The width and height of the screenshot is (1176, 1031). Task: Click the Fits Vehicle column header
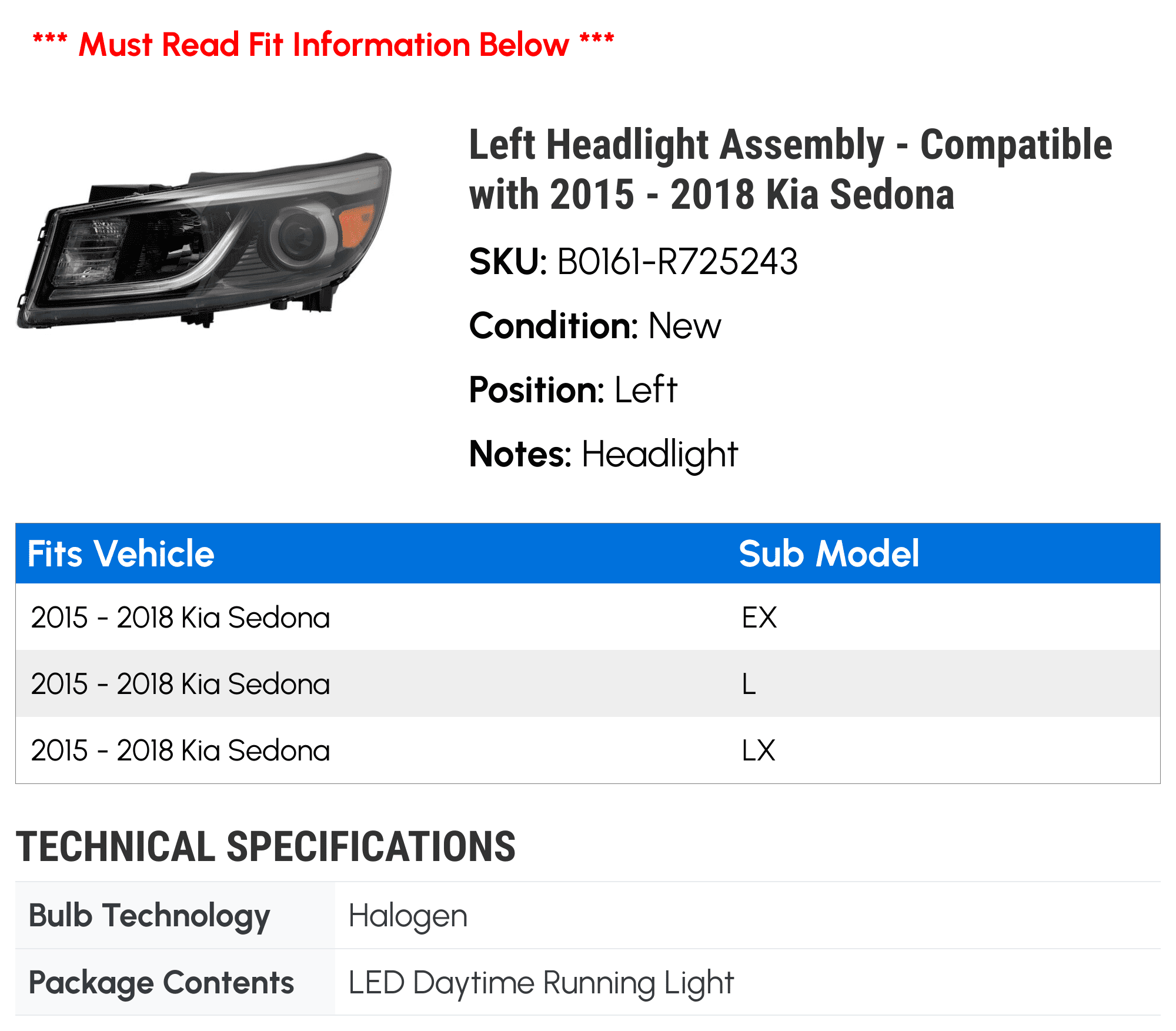point(121,553)
